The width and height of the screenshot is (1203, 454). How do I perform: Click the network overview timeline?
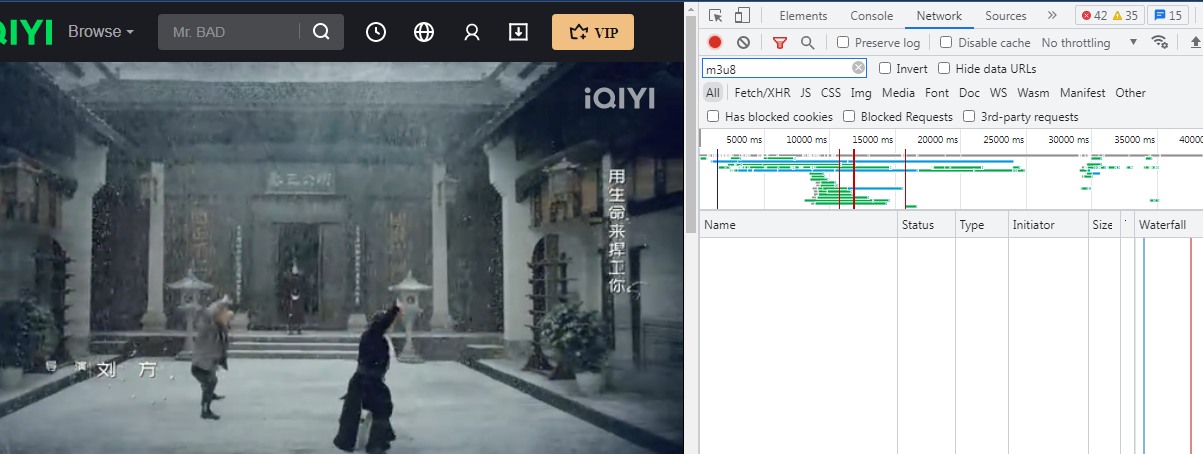950,168
